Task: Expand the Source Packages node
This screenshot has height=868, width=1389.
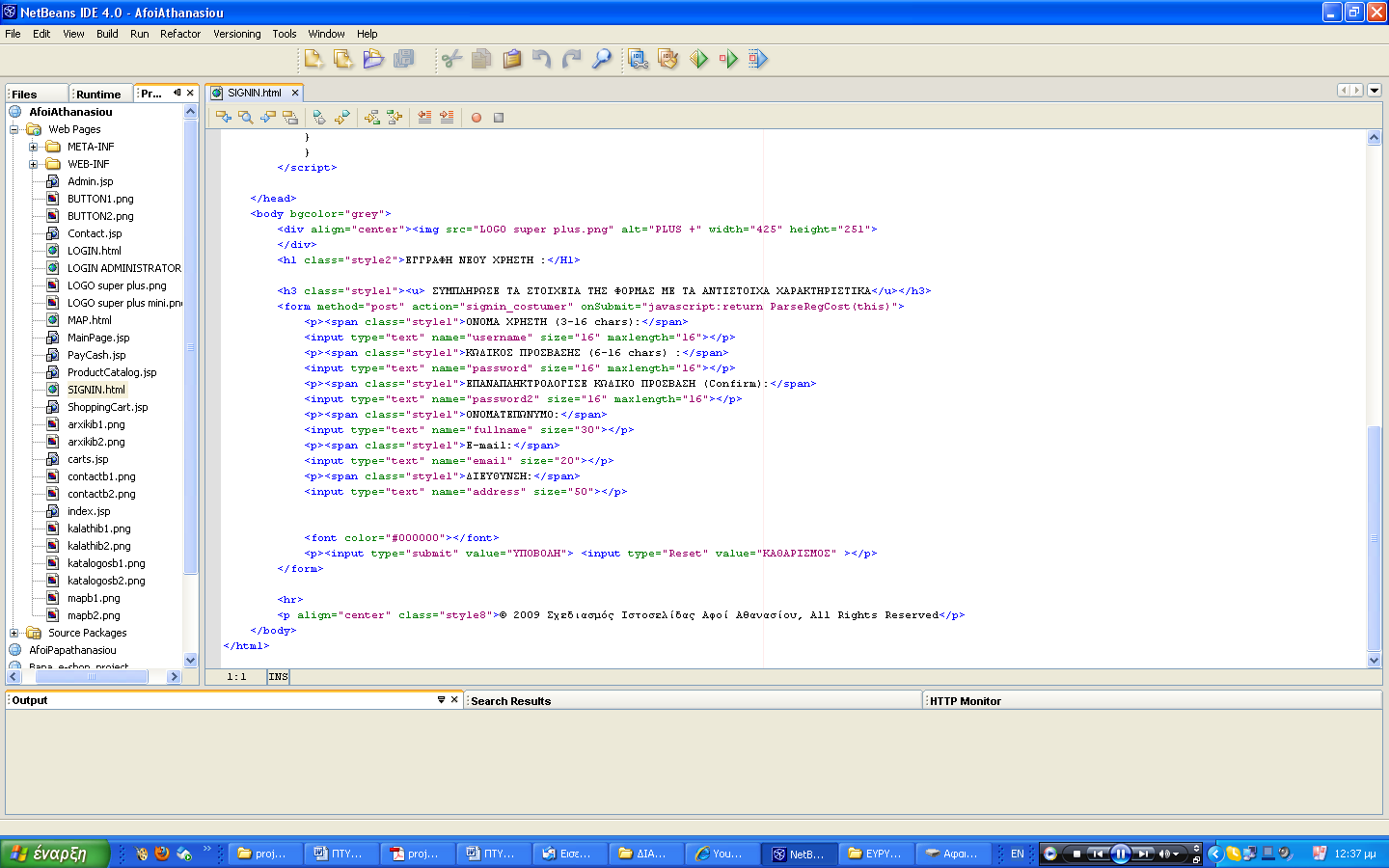Action: click(14, 633)
